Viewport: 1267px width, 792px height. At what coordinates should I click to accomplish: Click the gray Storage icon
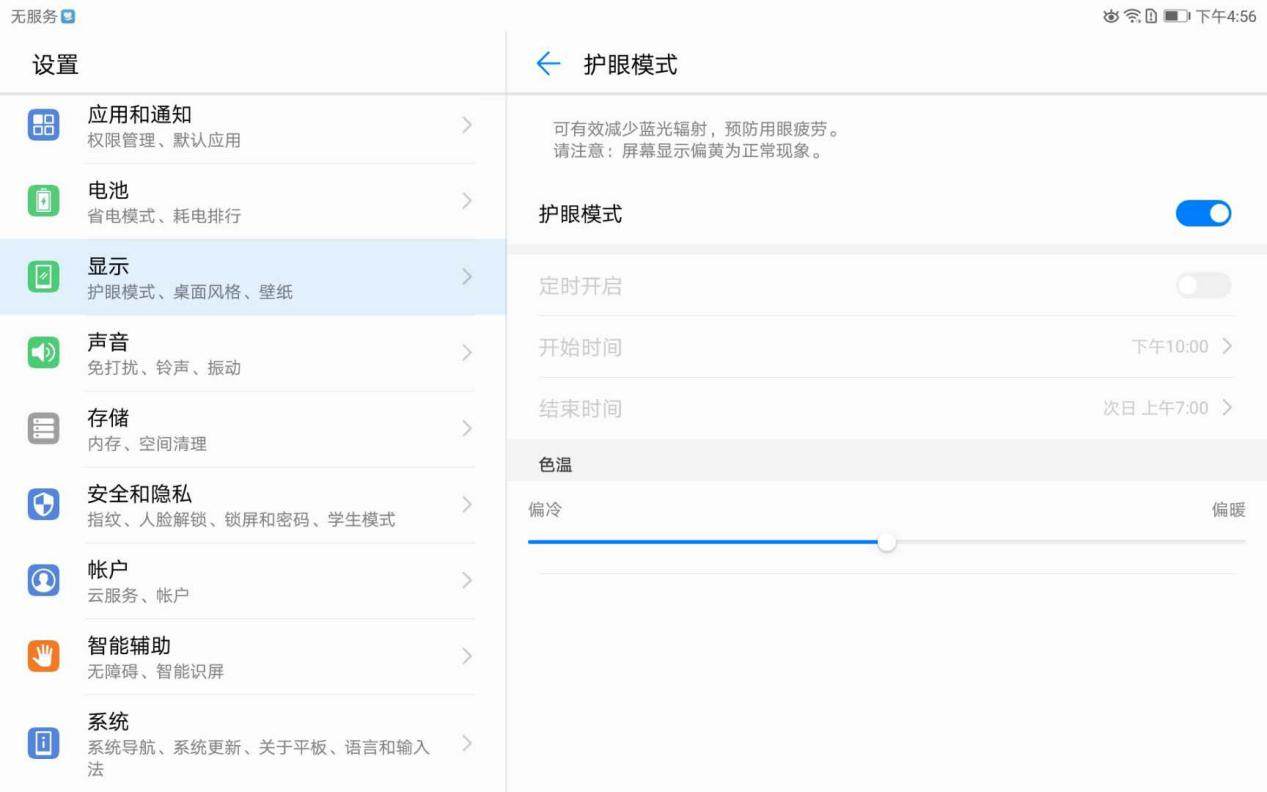pyautogui.click(x=43, y=429)
